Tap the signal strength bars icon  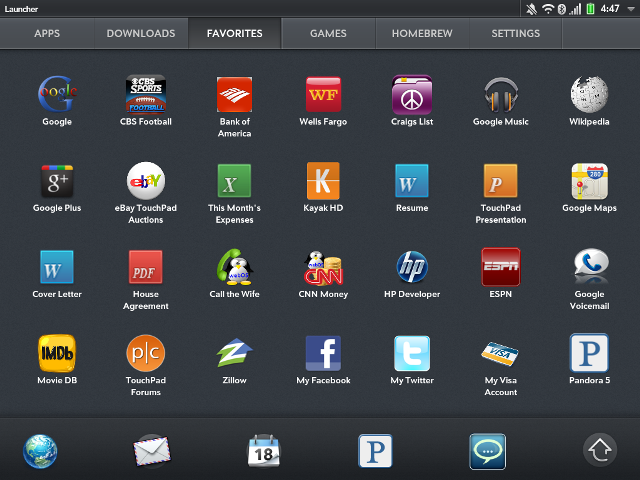pyautogui.click(x=576, y=9)
